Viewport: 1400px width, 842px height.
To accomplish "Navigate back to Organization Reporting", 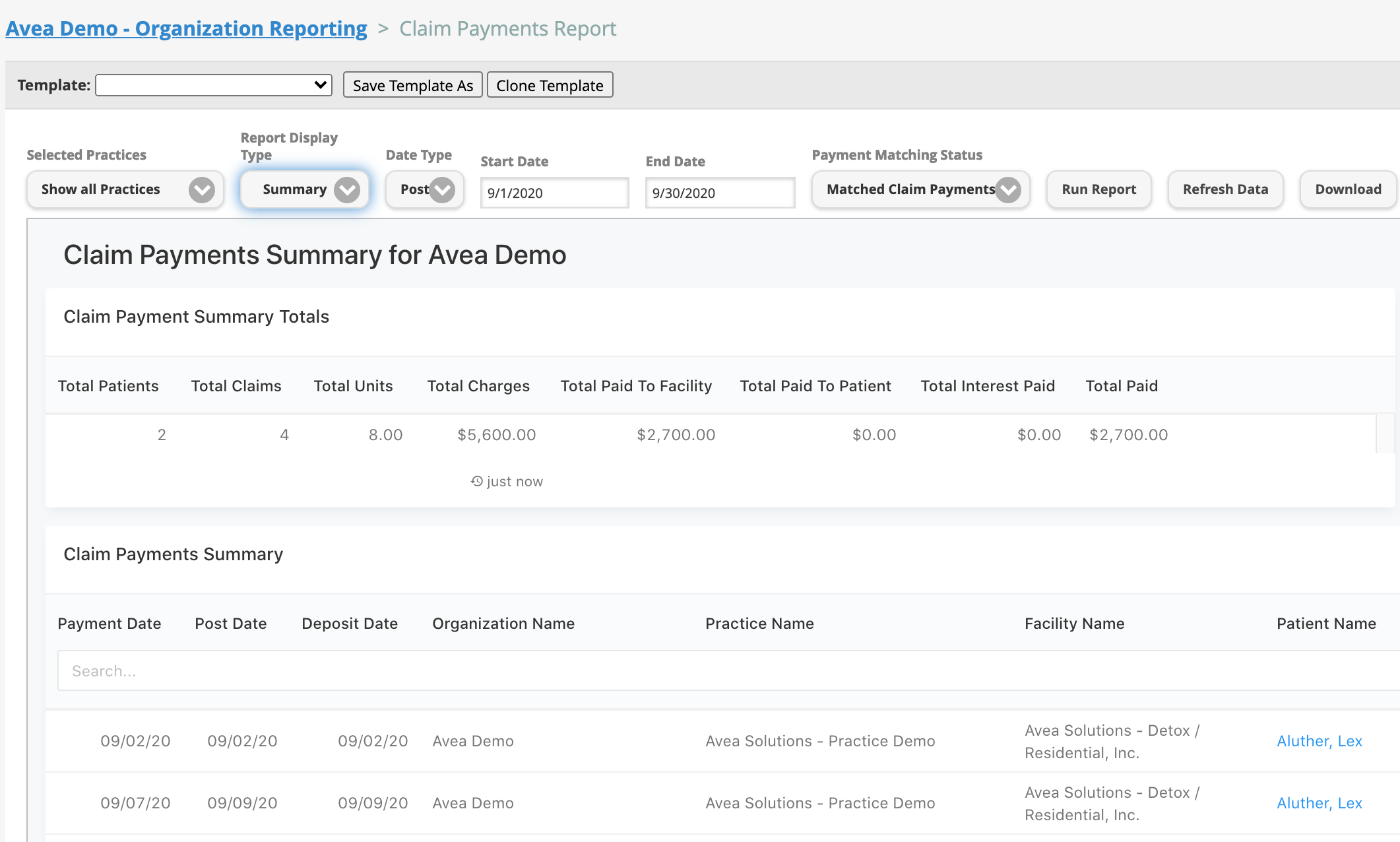I will click(186, 28).
